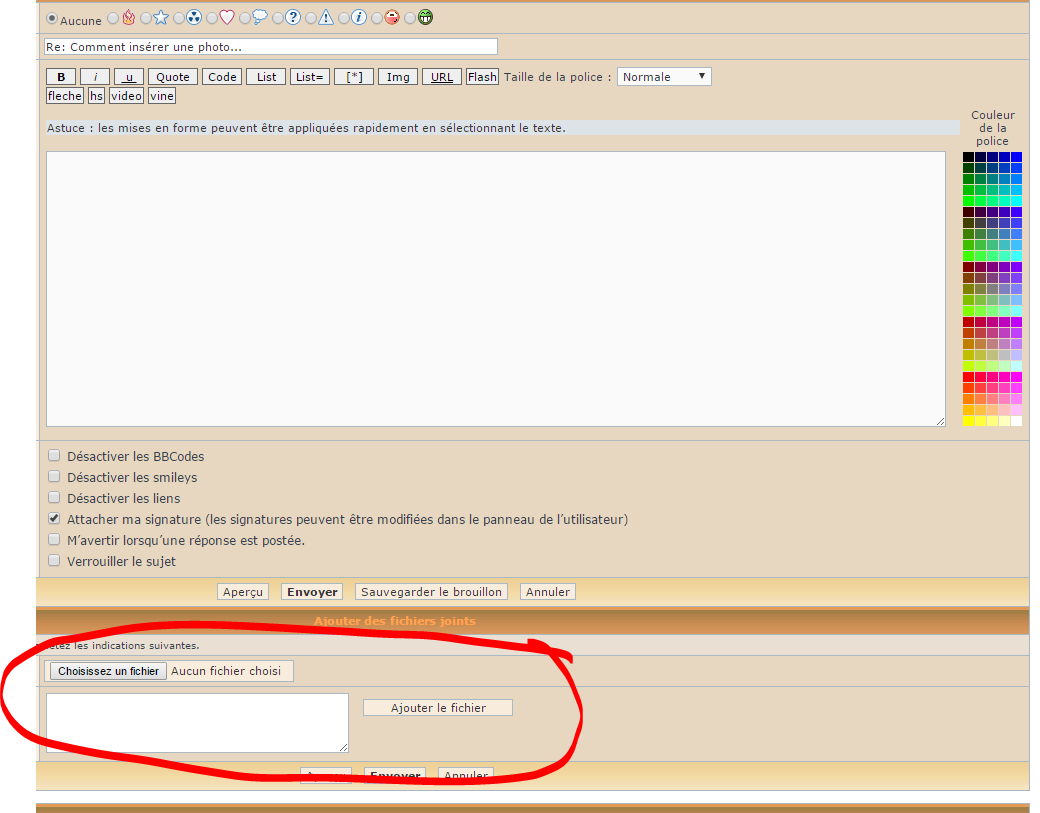Select the question mark topic icon

[x=293, y=17]
